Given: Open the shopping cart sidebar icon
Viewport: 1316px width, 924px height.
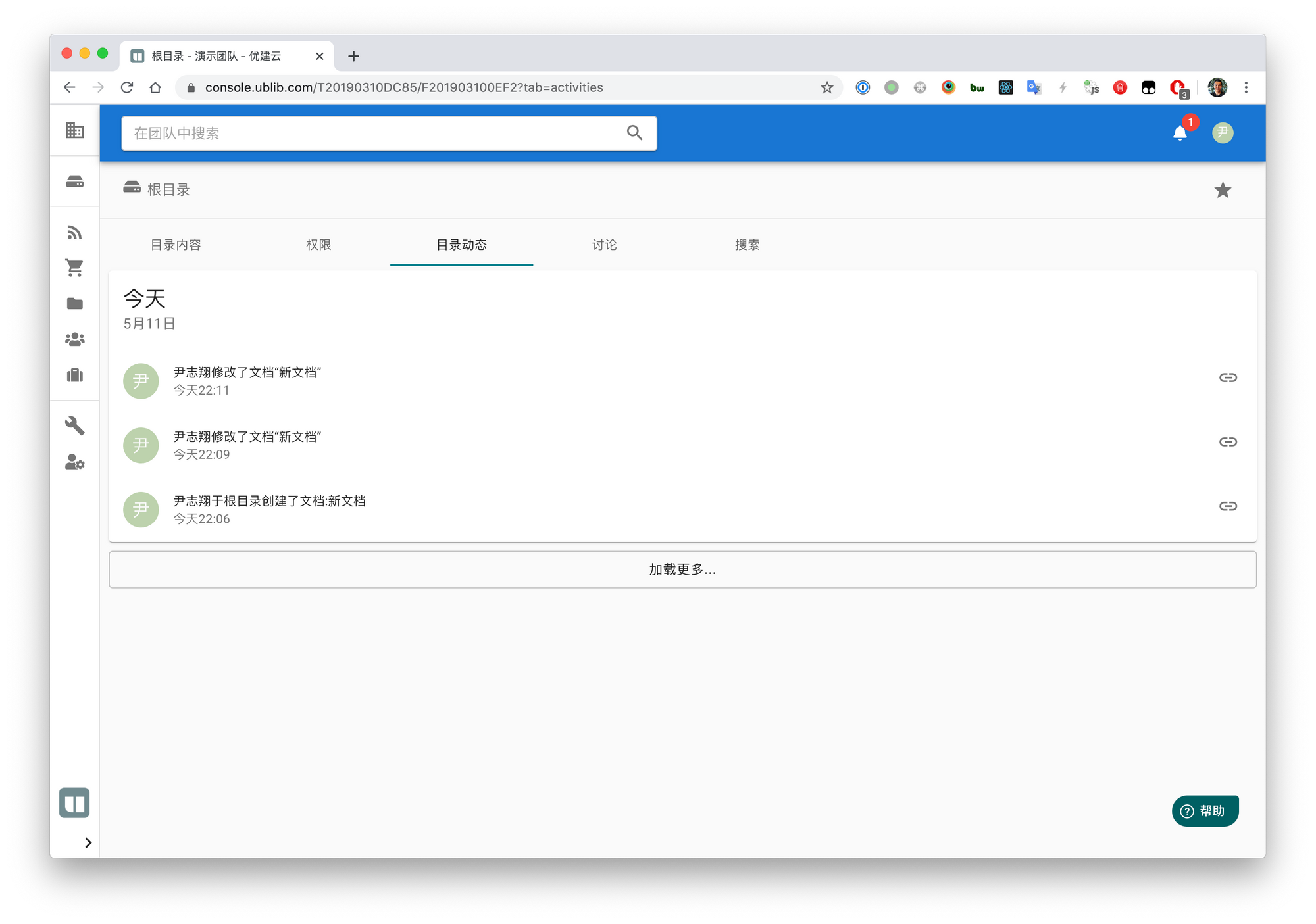Looking at the screenshot, I should [74, 268].
